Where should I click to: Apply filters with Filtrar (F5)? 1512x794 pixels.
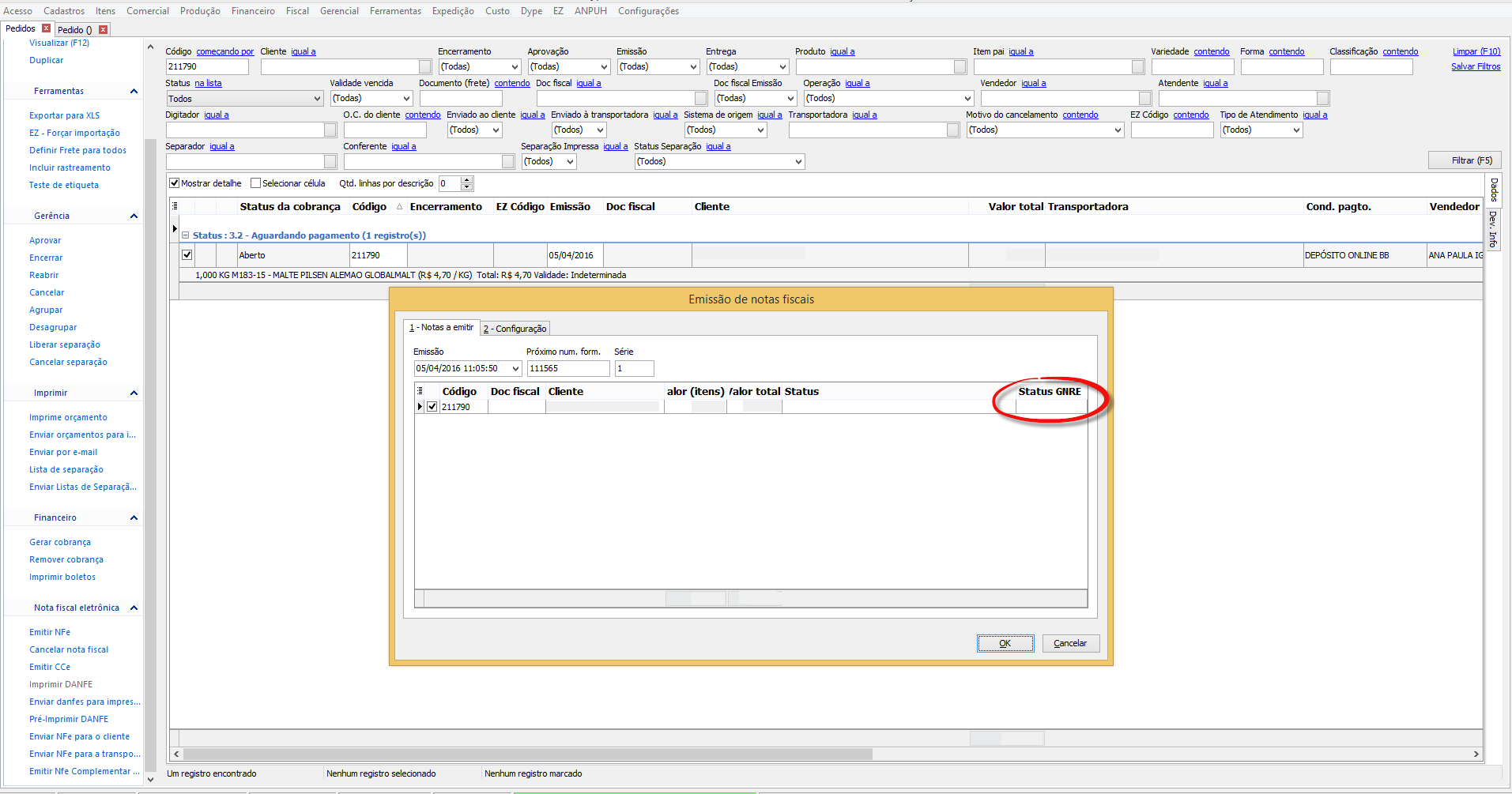pyautogui.click(x=1465, y=160)
